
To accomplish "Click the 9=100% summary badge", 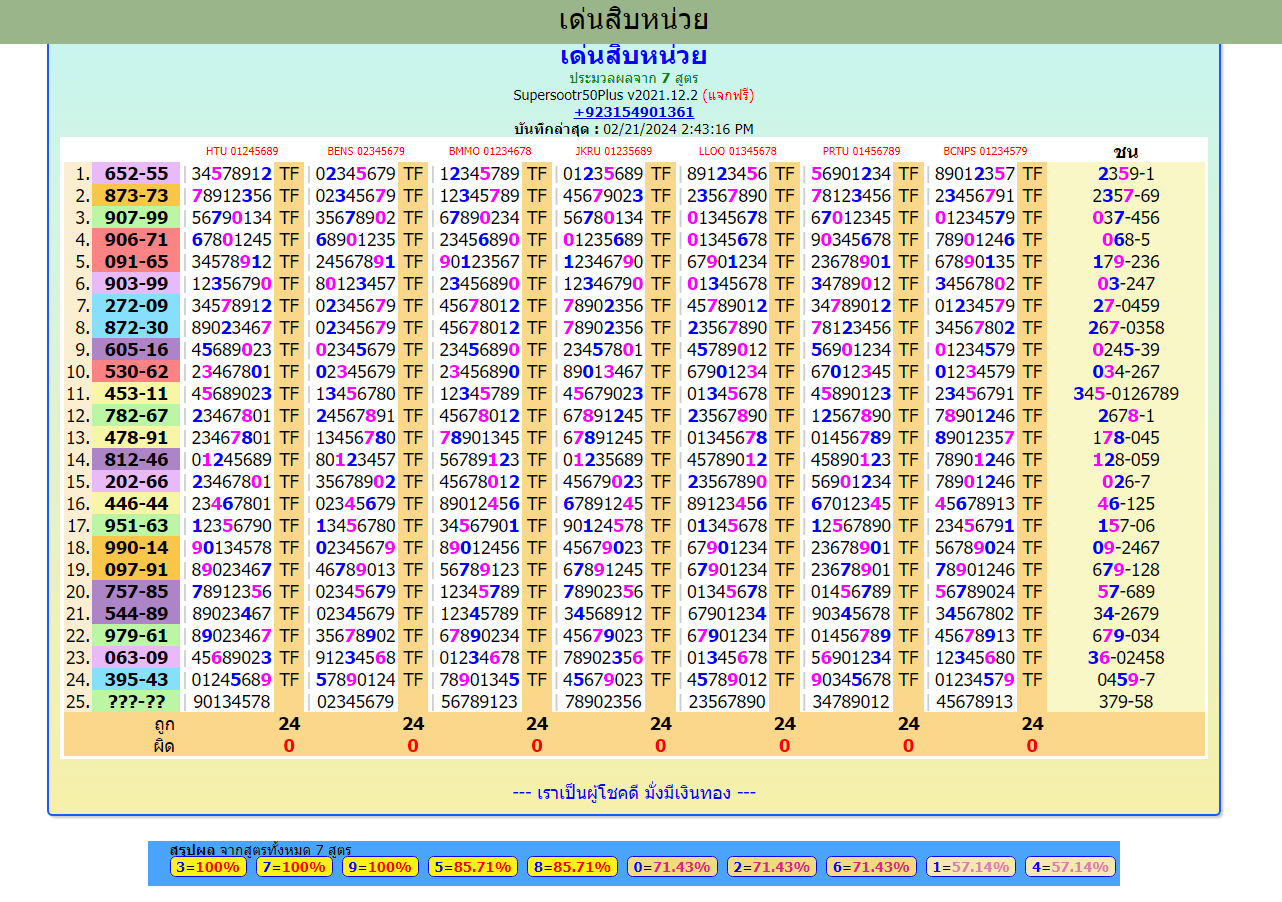I will coord(380,867).
